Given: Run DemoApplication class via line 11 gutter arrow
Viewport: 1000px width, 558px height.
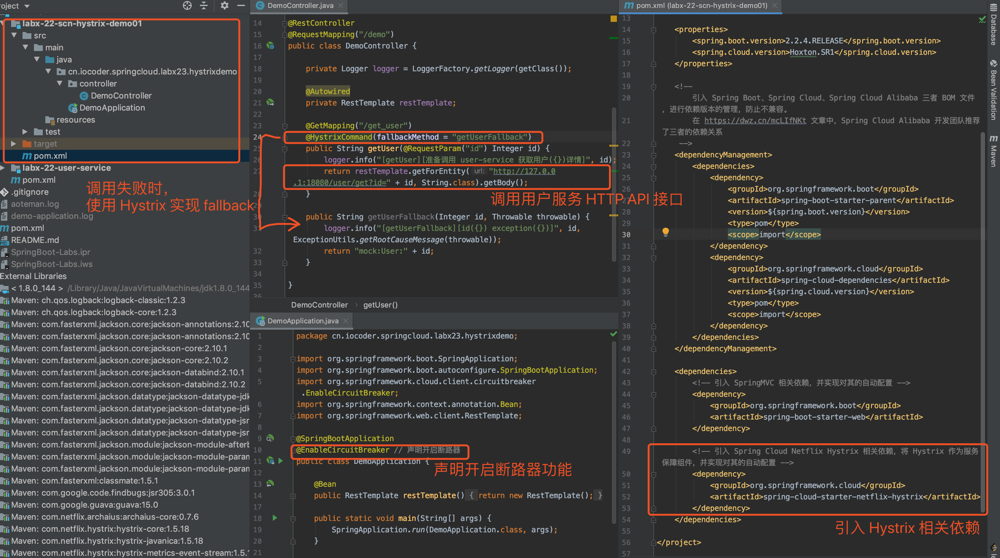Looking at the screenshot, I should 280,460.
